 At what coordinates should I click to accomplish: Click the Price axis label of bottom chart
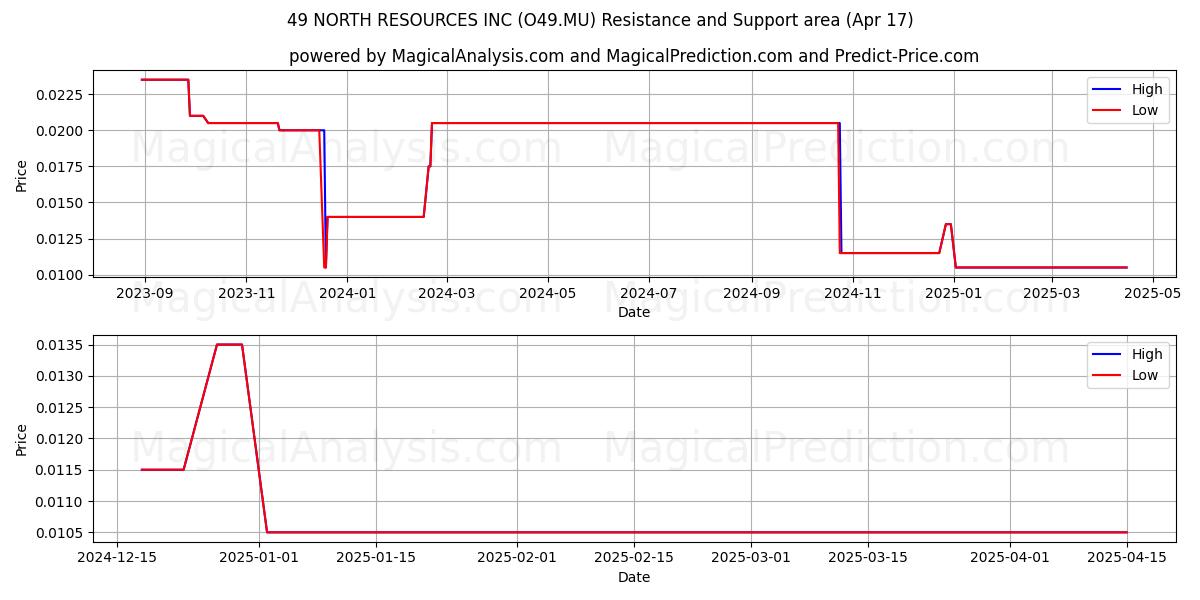coord(22,439)
